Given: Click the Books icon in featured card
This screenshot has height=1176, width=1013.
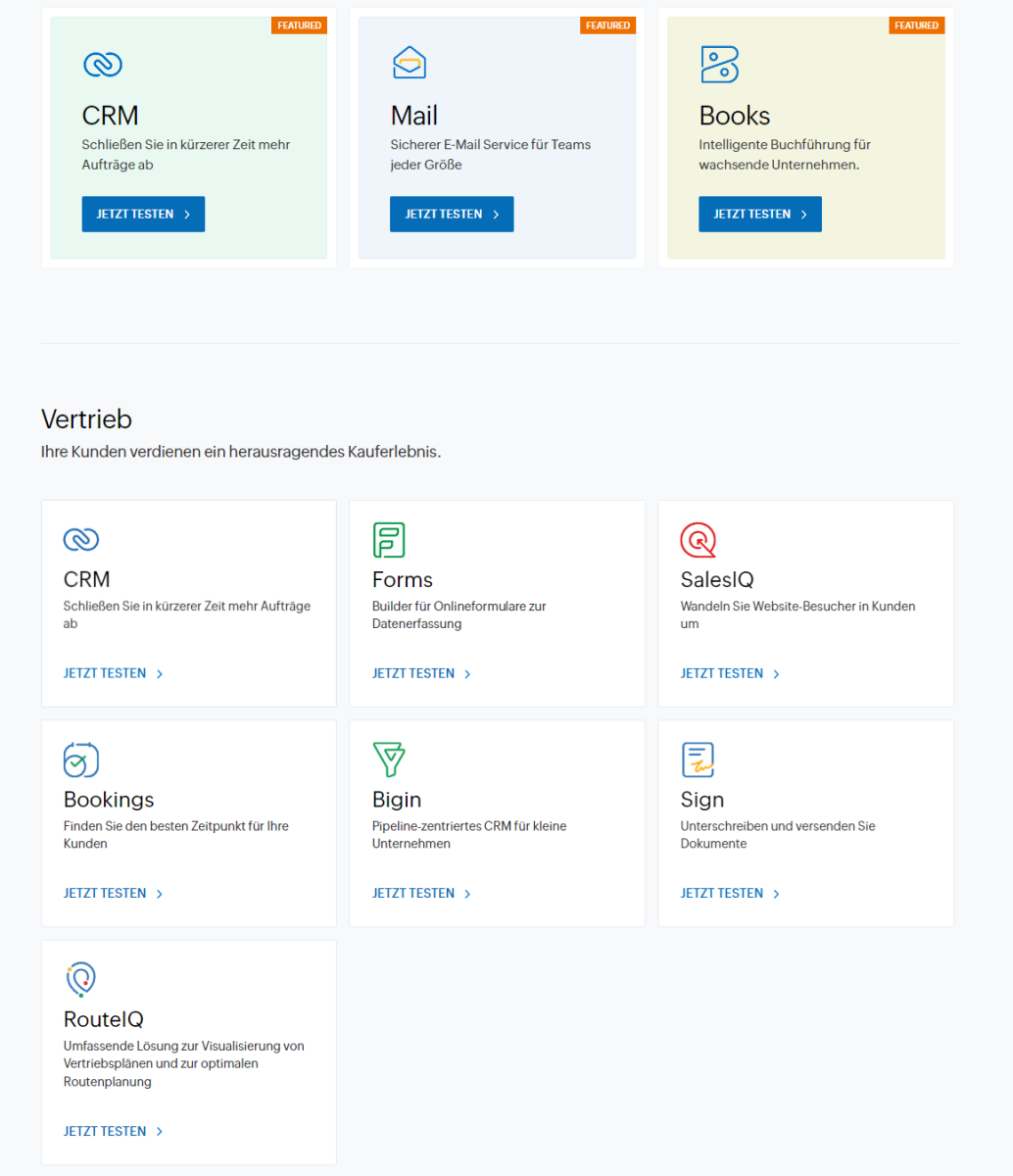Looking at the screenshot, I should [x=719, y=65].
